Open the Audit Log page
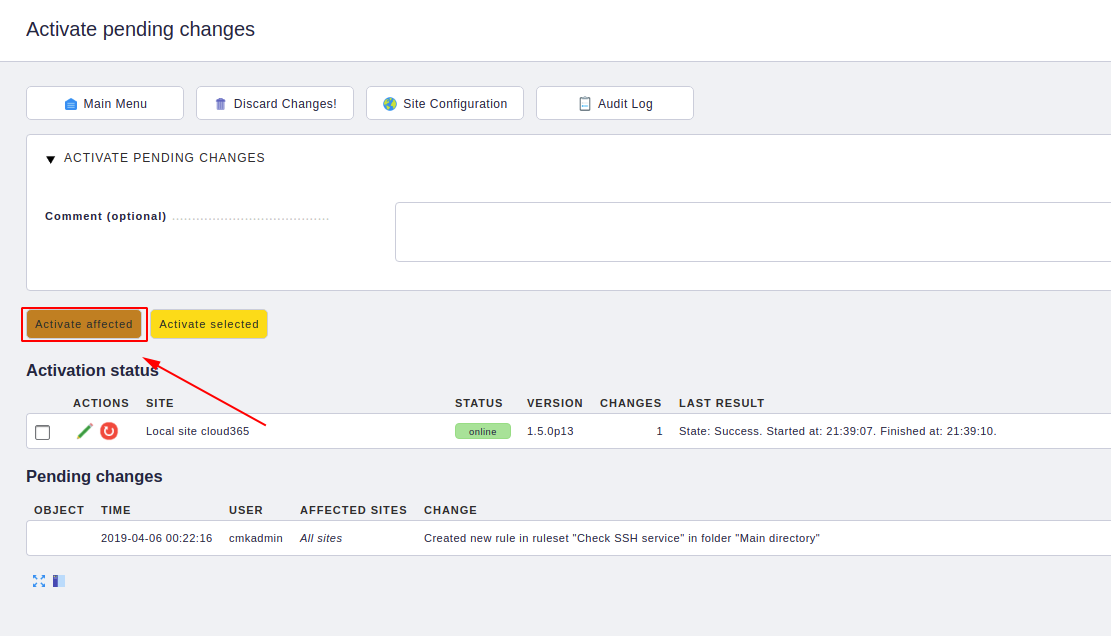 click(615, 103)
